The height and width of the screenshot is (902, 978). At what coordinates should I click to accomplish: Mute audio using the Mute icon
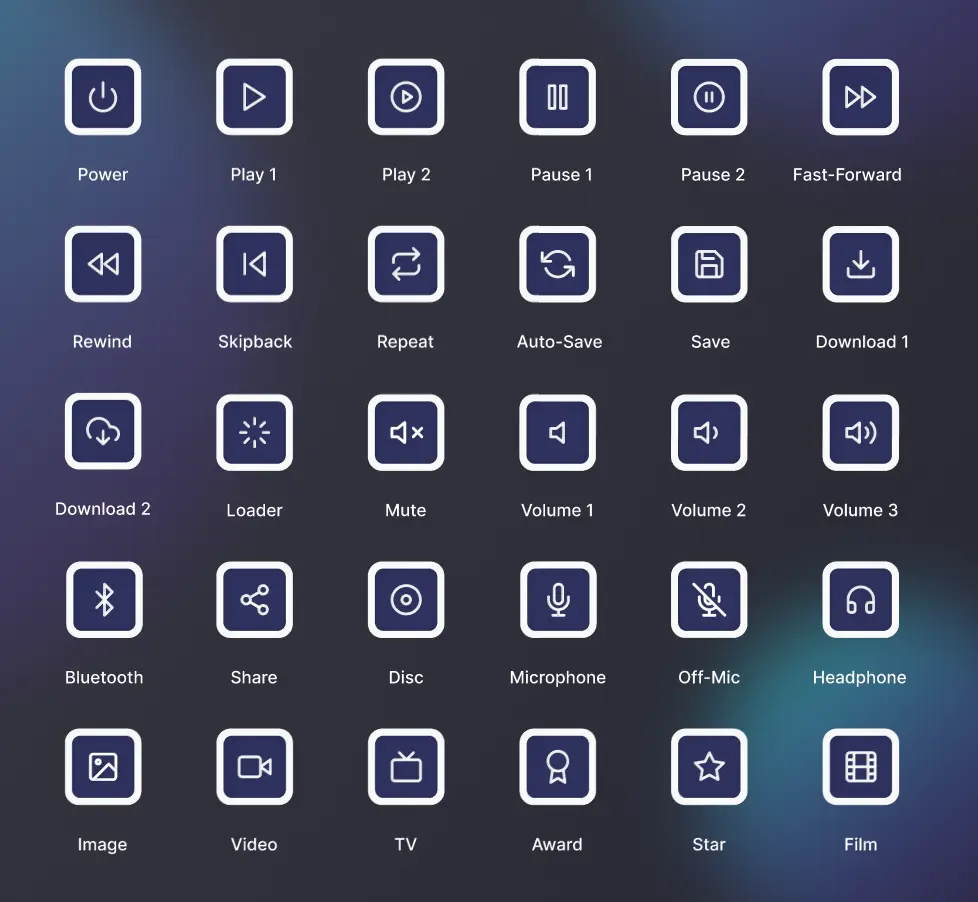coord(406,433)
